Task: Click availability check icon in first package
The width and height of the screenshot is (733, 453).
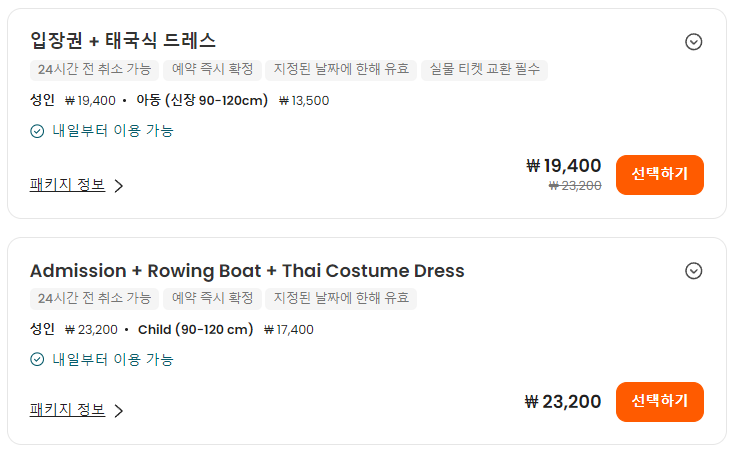Action: (x=37, y=131)
